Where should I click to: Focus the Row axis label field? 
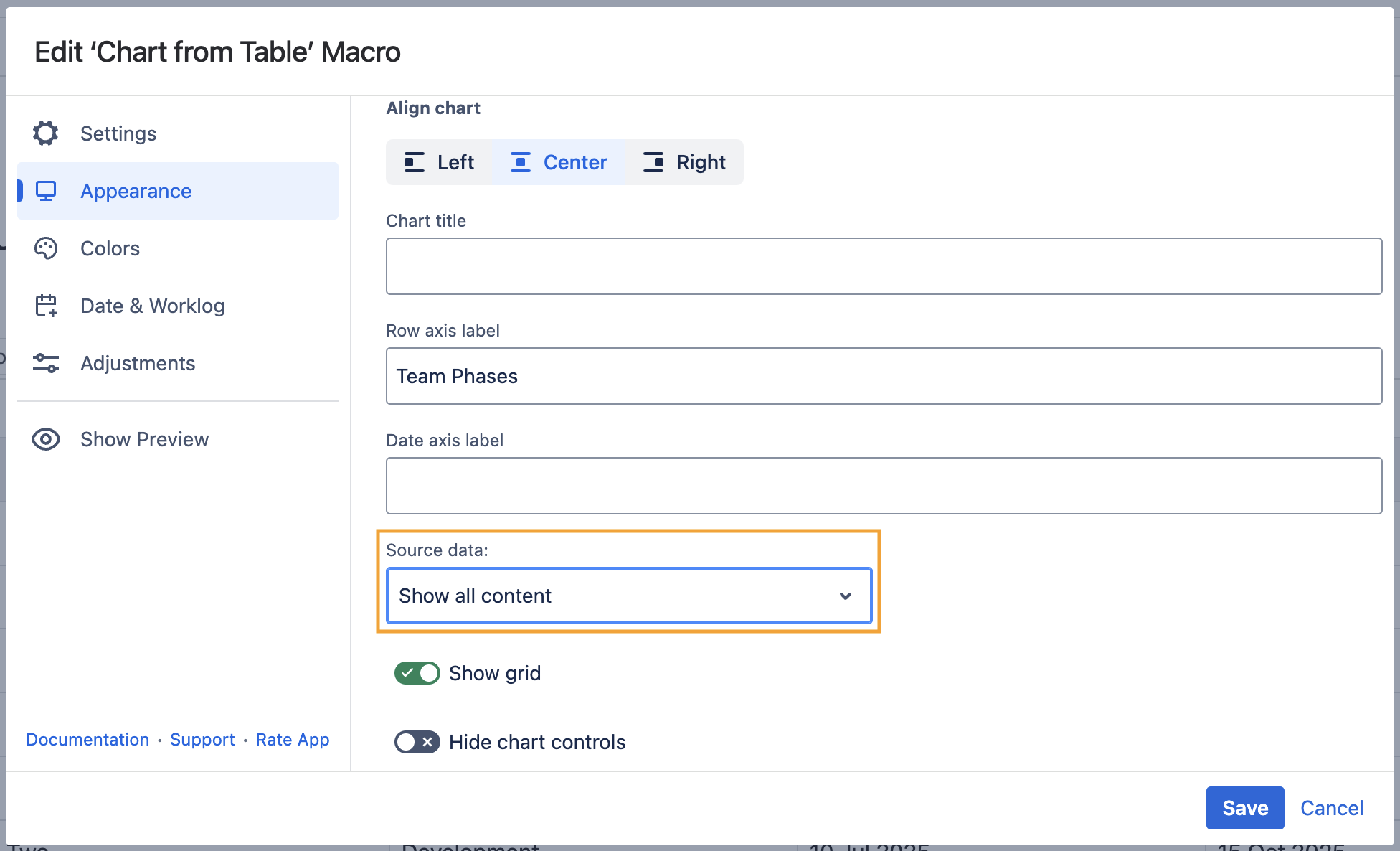884,376
